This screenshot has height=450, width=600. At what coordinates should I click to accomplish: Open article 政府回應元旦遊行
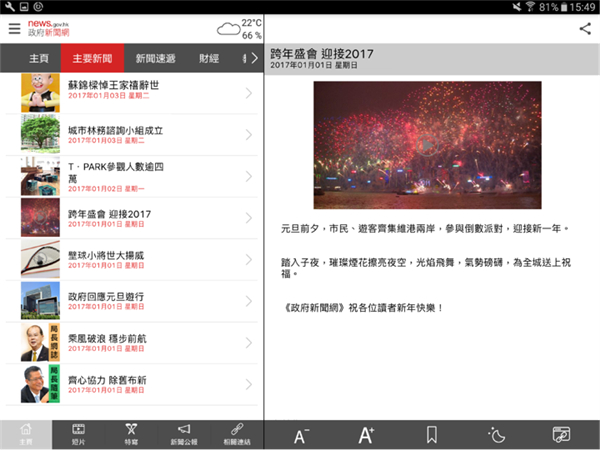(x=132, y=301)
